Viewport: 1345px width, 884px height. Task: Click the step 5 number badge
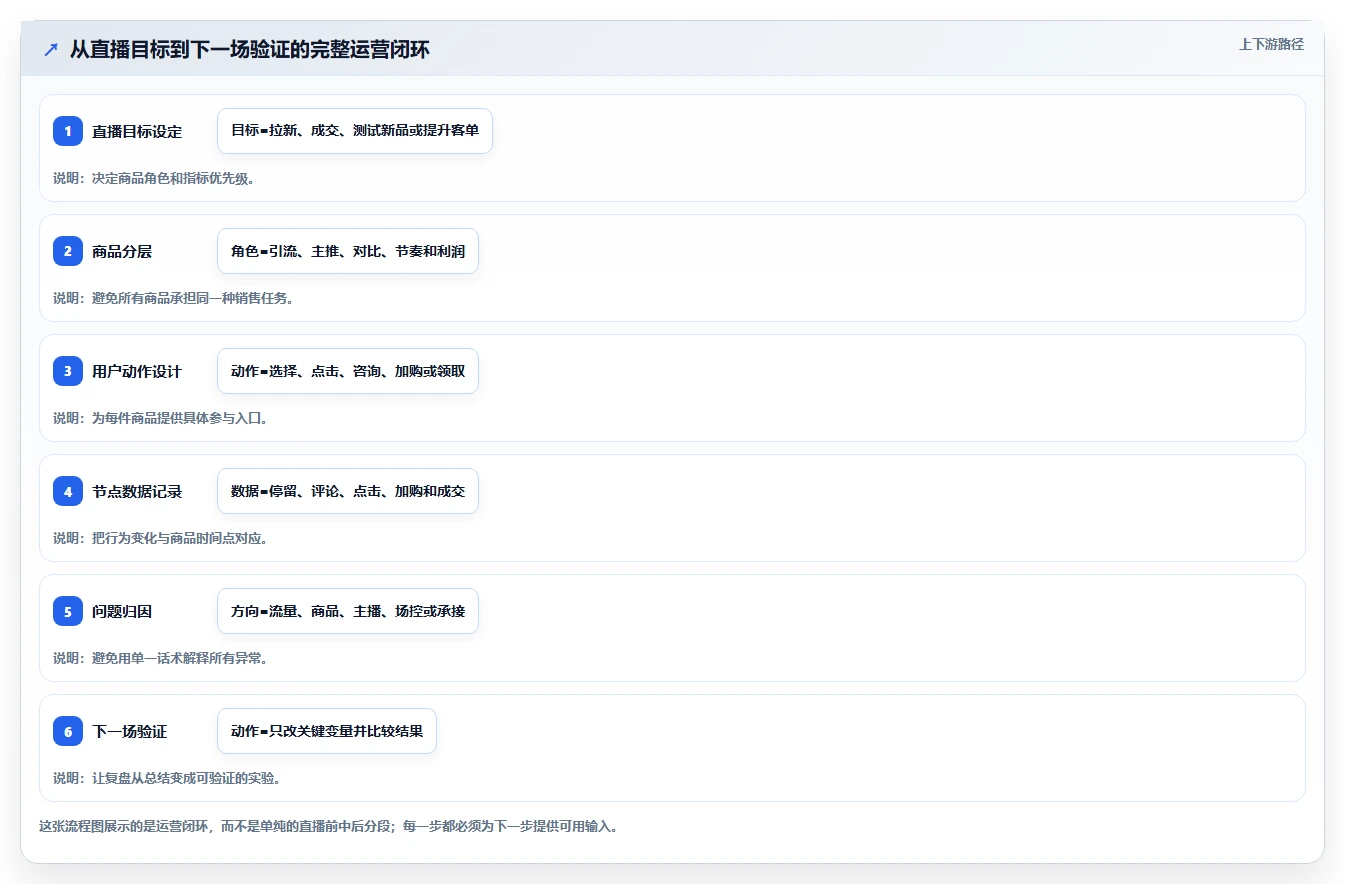68,611
